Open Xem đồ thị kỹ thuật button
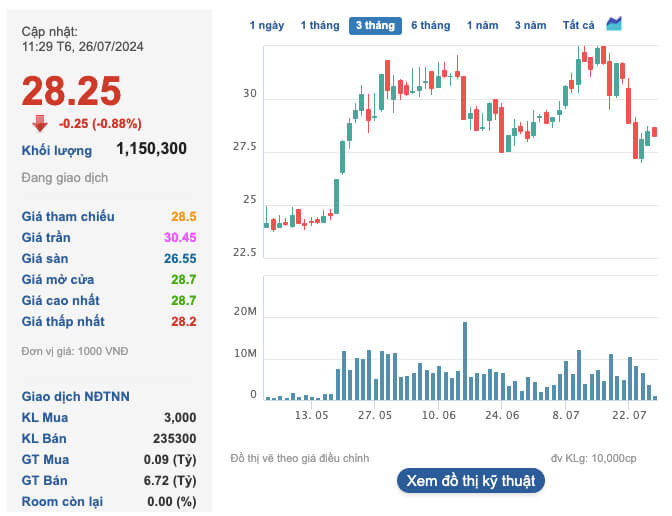Viewport: 672px width, 516px height. pos(470,481)
